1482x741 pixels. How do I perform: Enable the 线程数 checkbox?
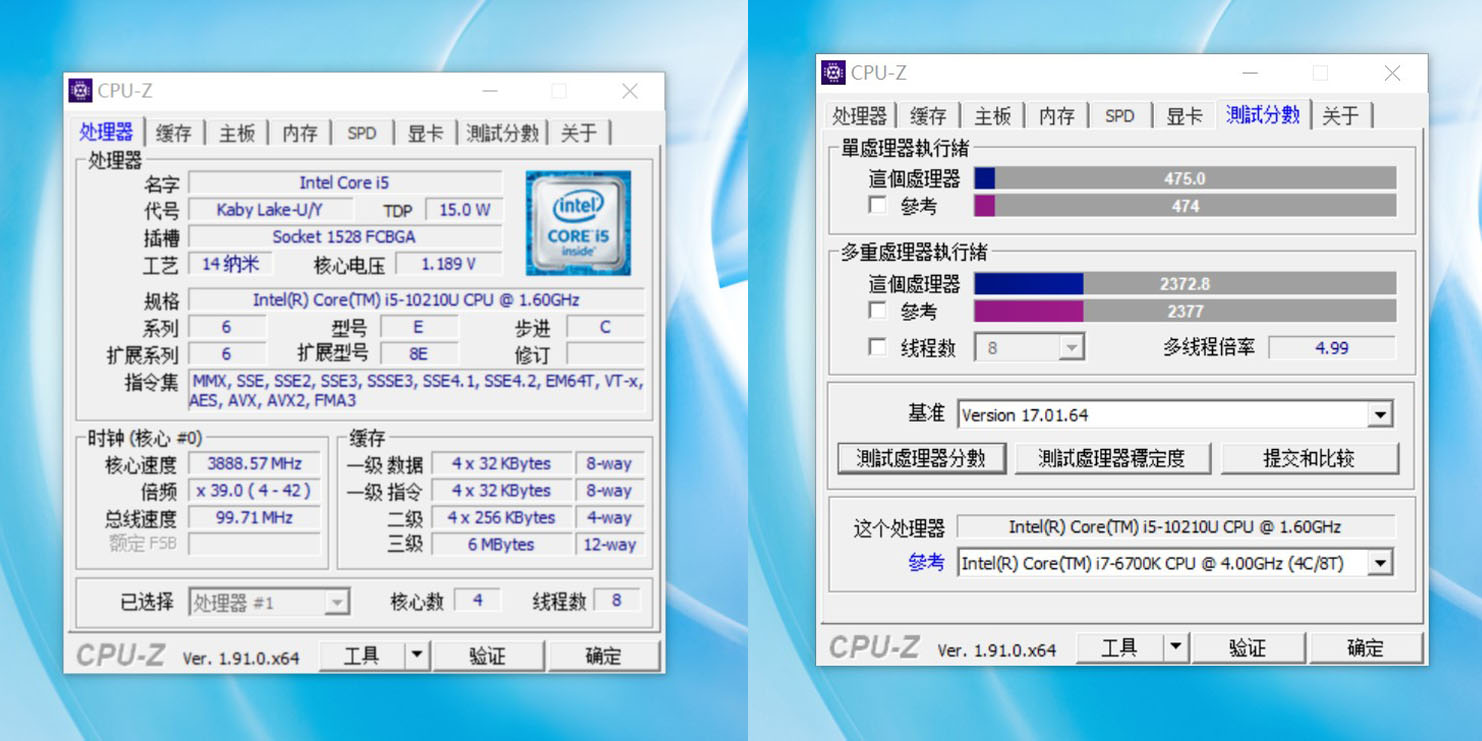click(x=877, y=347)
